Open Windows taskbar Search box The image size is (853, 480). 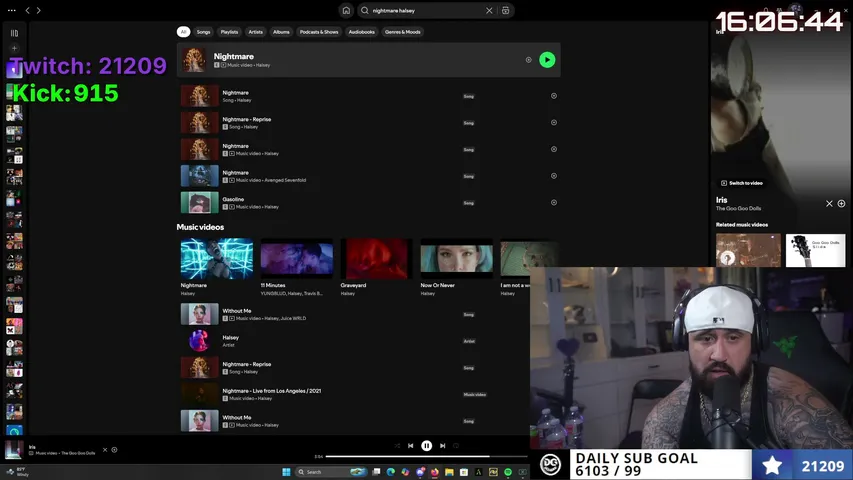tap(331, 472)
